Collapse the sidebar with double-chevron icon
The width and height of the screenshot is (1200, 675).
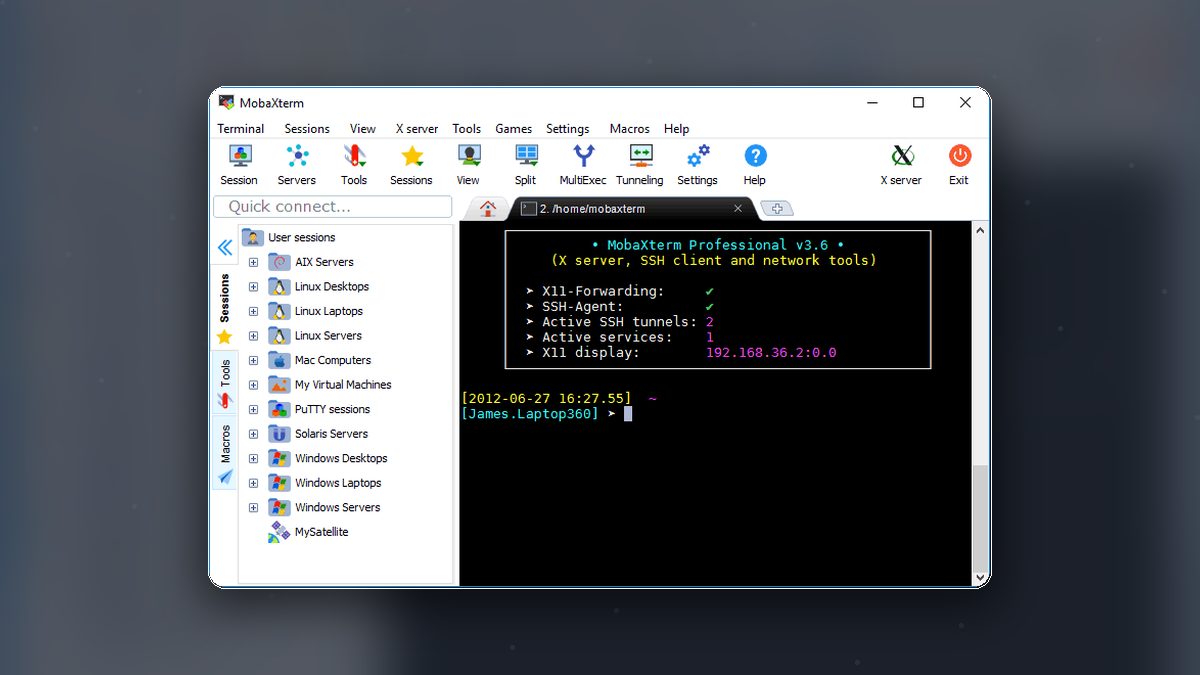click(x=225, y=247)
